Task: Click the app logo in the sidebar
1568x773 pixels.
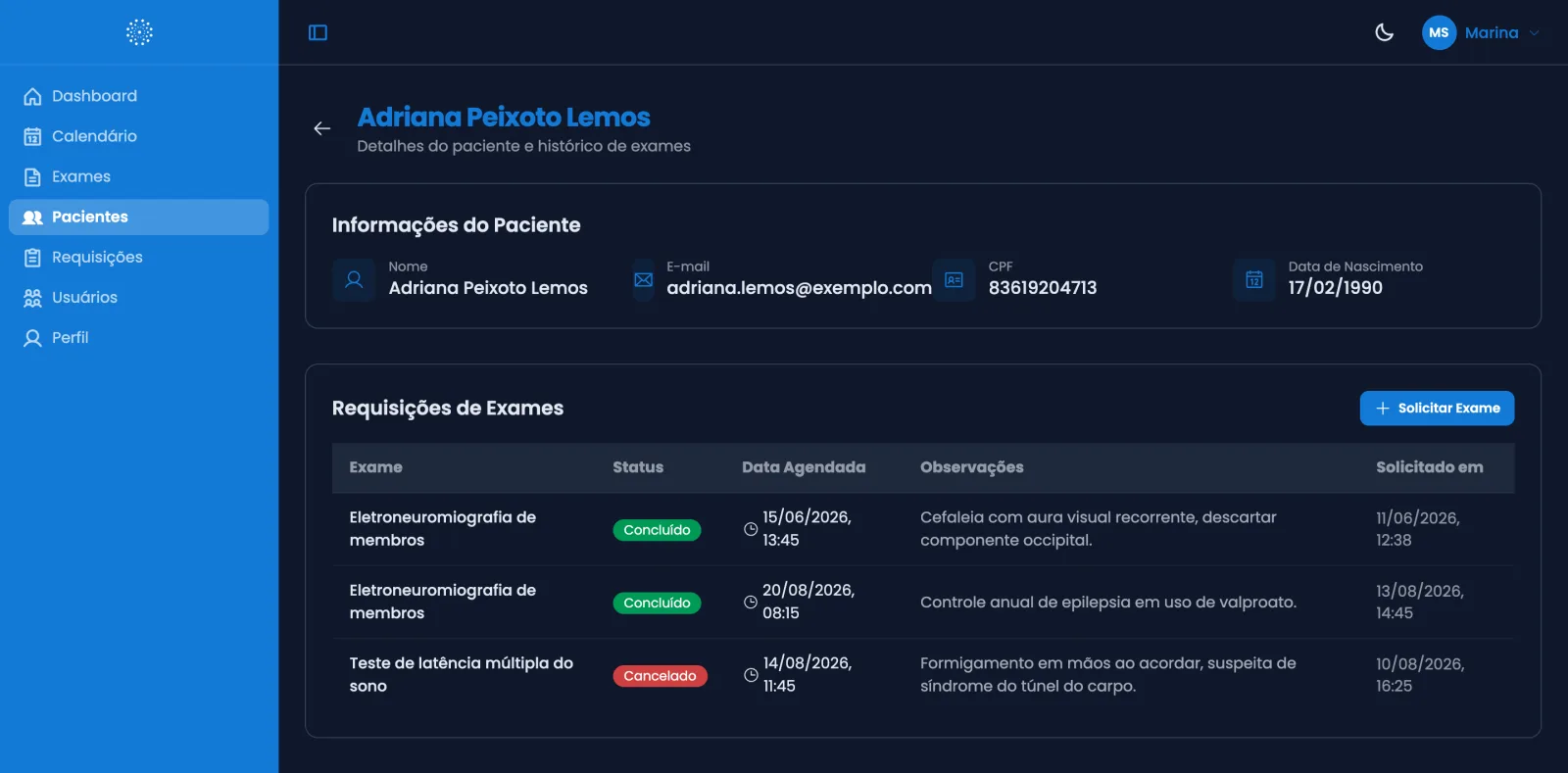Action: point(139,32)
